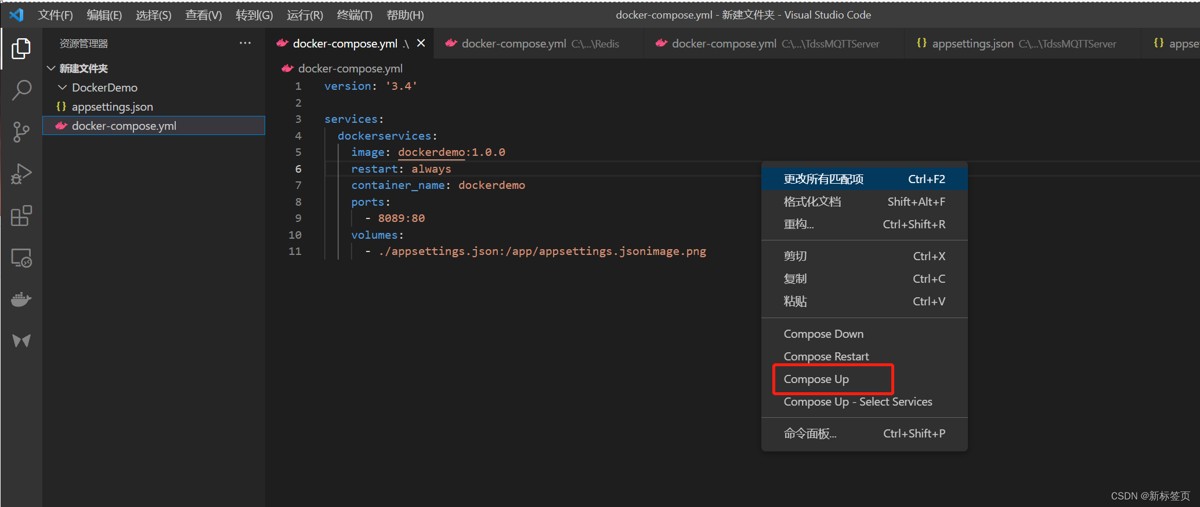Open the Extensions view

(x=21, y=216)
